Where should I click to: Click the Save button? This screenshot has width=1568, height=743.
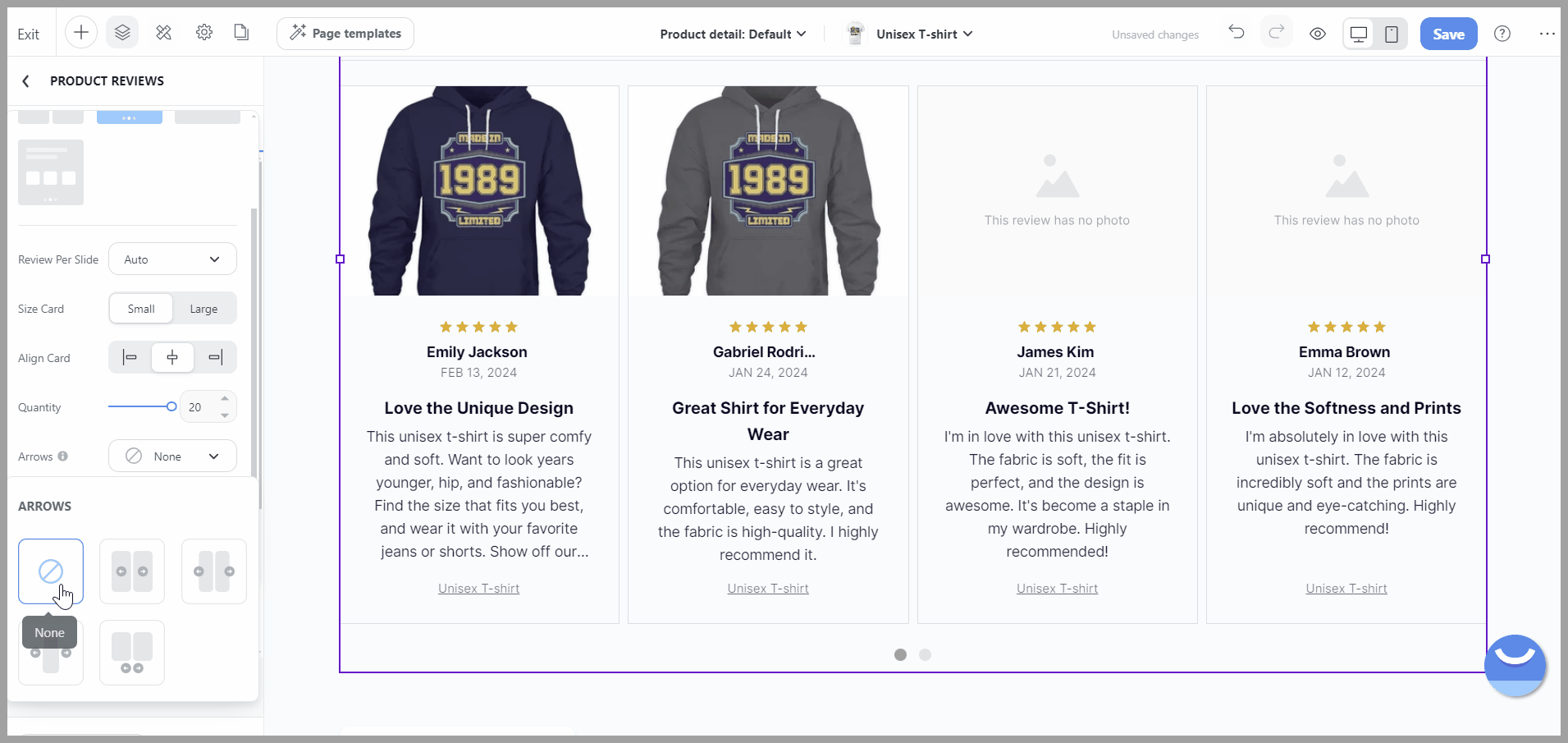1448,34
